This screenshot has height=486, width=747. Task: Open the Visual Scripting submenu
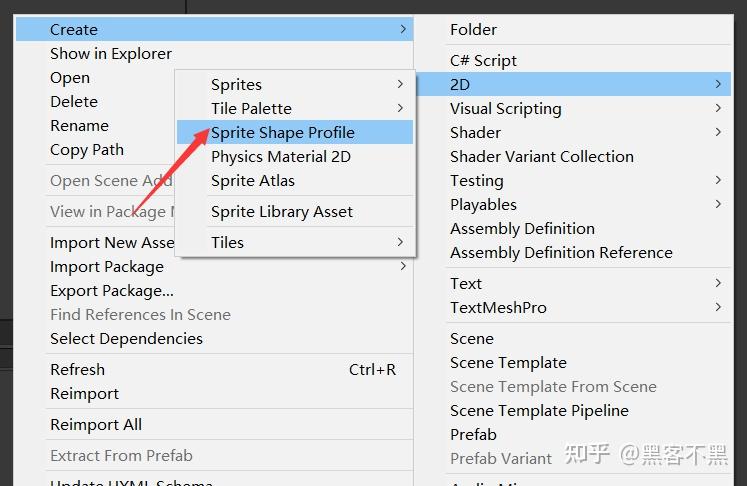click(x=506, y=108)
